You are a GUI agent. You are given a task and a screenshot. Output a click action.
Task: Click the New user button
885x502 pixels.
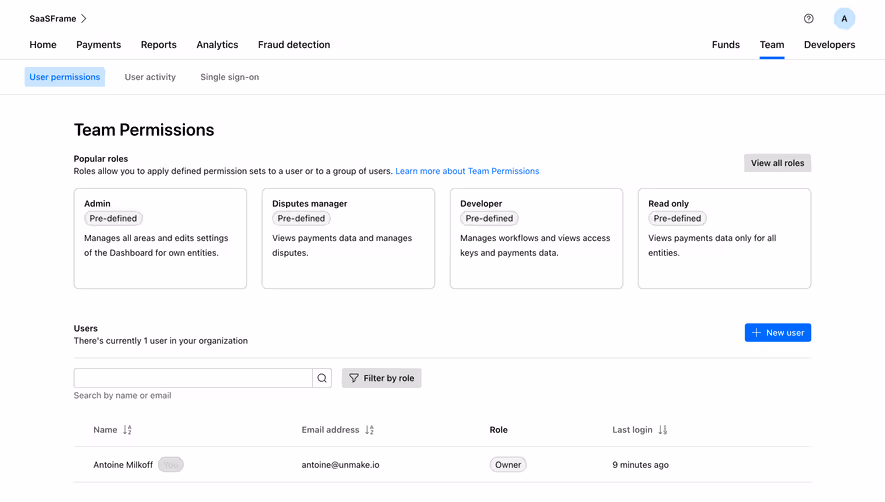click(x=778, y=333)
